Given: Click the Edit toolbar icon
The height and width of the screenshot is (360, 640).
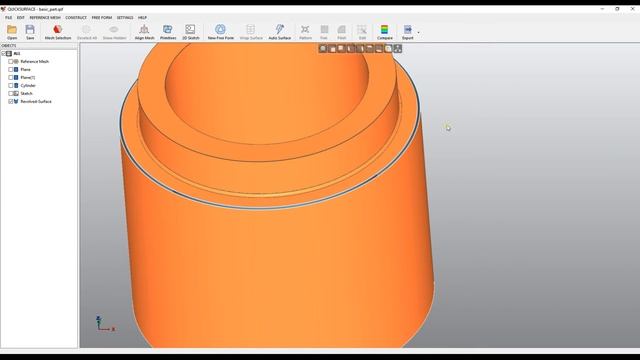Looking at the screenshot, I should [x=362, y=32].
